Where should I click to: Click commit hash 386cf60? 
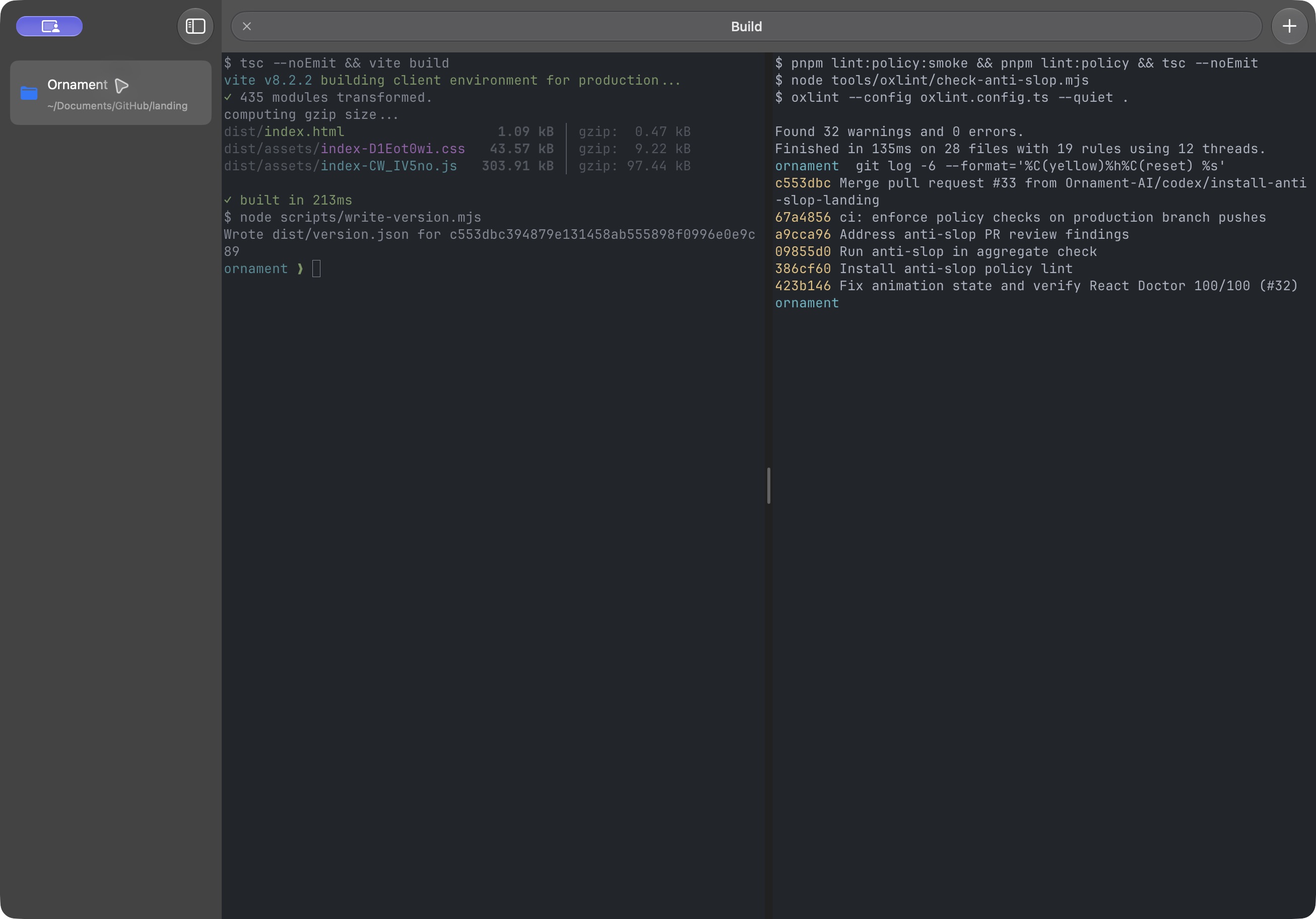point(803,269)
